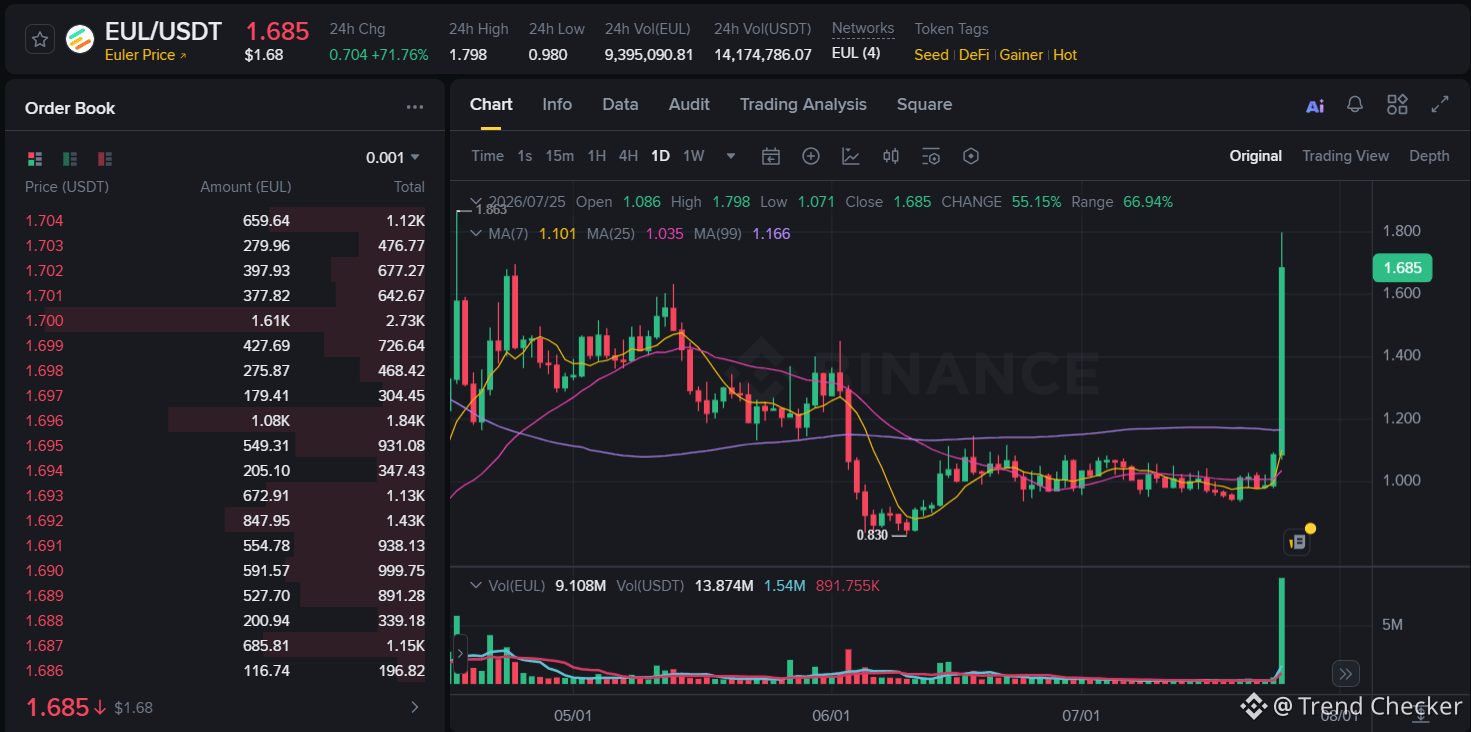Show both bids and asks order book view
This screenshot has width=1471, height=732.
(35, 158)
